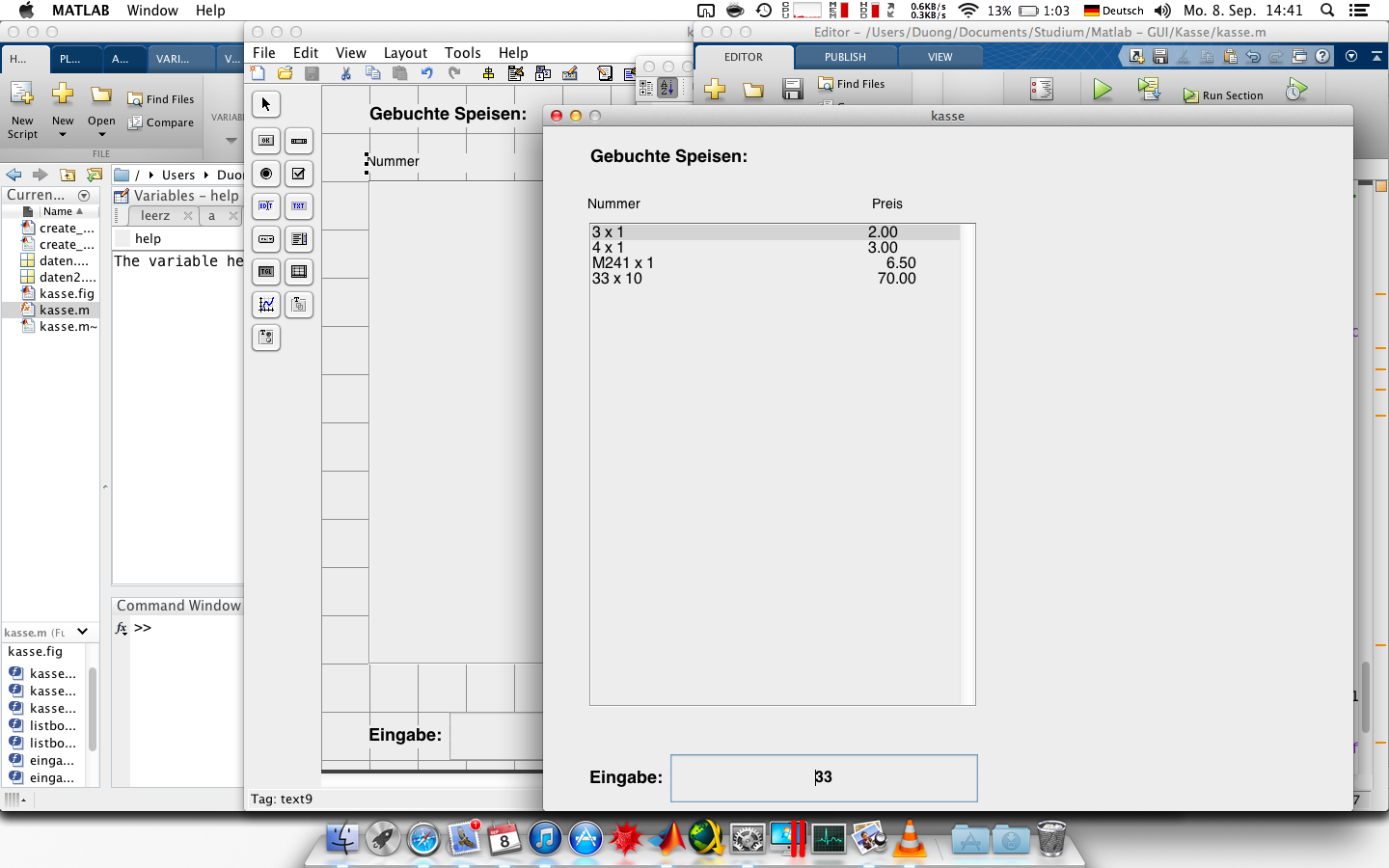
Task: Expand the Open dropdown arrow
Action: click(x=101, y=135)
